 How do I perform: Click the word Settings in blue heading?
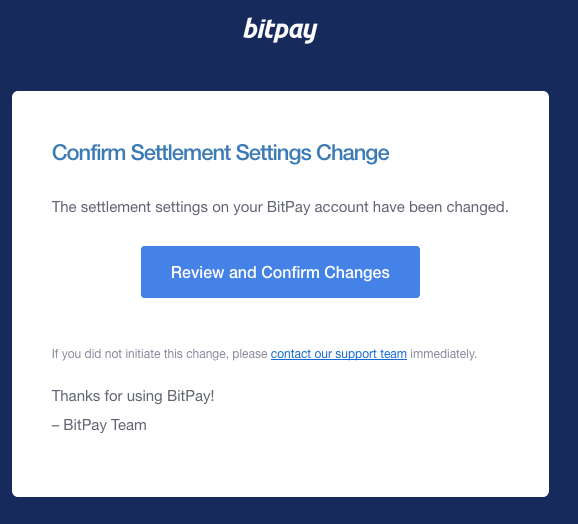[x=274, y=154]
